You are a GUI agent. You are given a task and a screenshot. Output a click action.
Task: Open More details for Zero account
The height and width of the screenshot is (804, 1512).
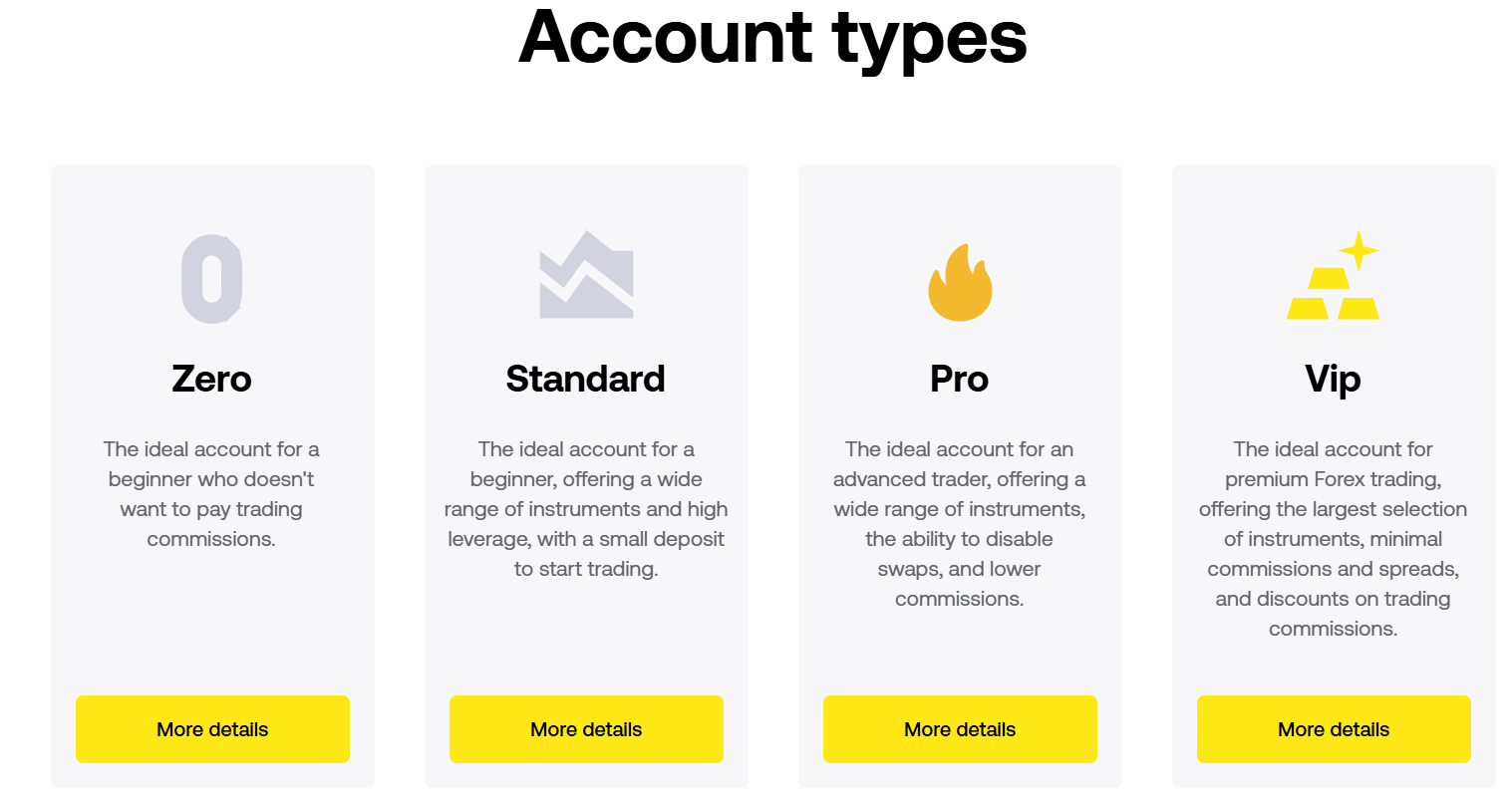point(212,729)
